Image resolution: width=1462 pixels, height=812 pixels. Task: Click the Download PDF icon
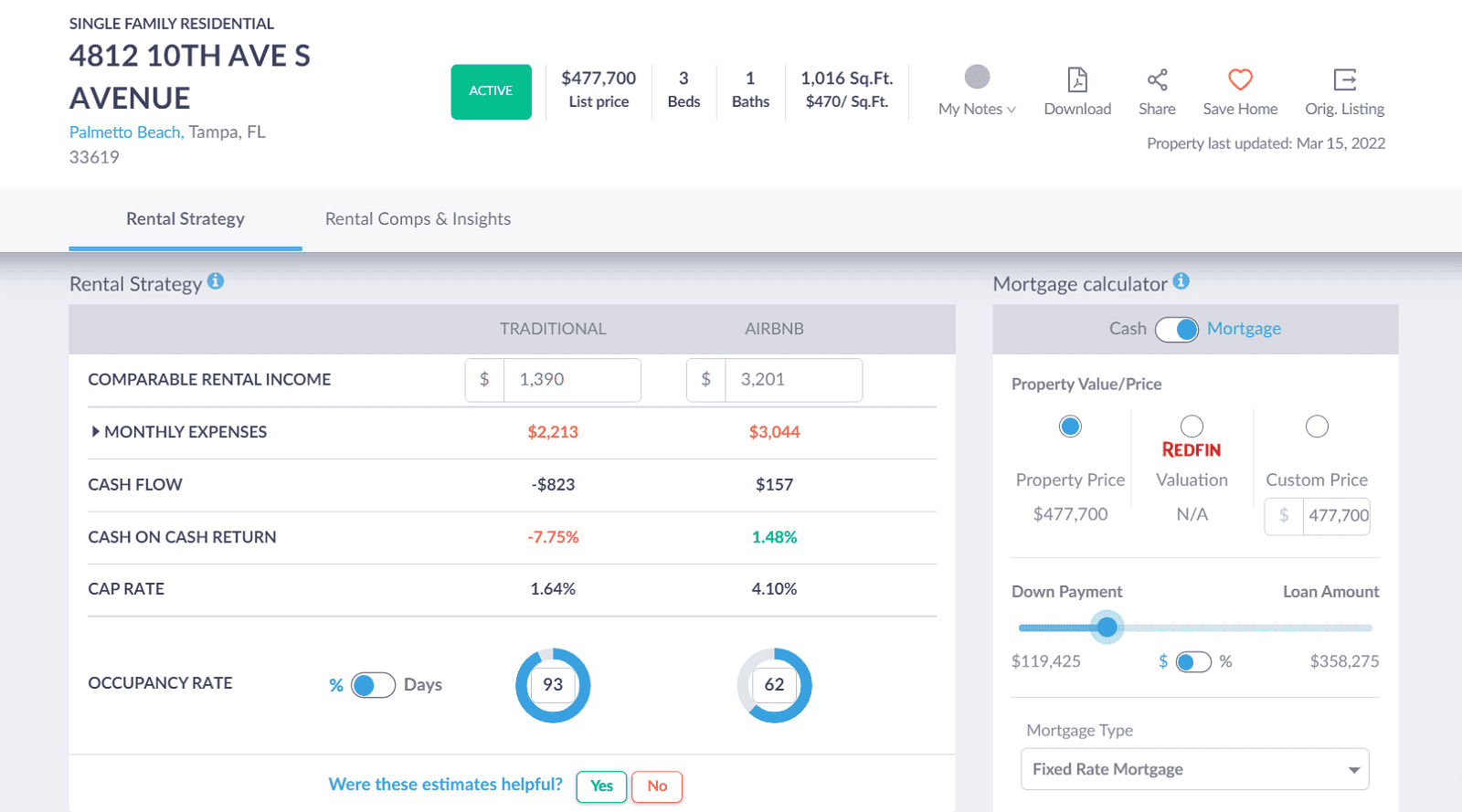tap(1077, 80)
